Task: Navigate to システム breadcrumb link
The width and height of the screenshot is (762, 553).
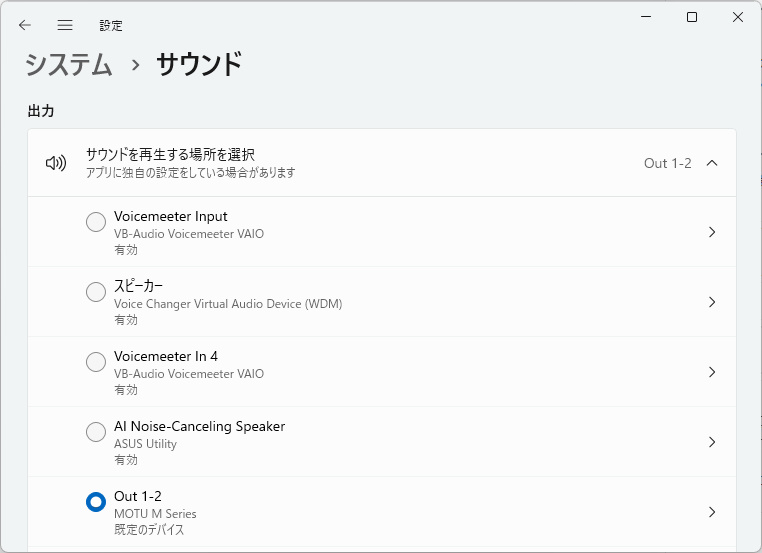Action: point(69,65)
